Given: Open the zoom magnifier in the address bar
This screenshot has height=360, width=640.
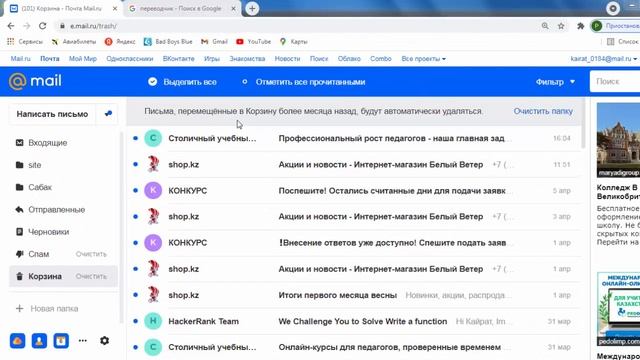Looking at the screenshot, I should pyautogui.click(x=545, y=26).
